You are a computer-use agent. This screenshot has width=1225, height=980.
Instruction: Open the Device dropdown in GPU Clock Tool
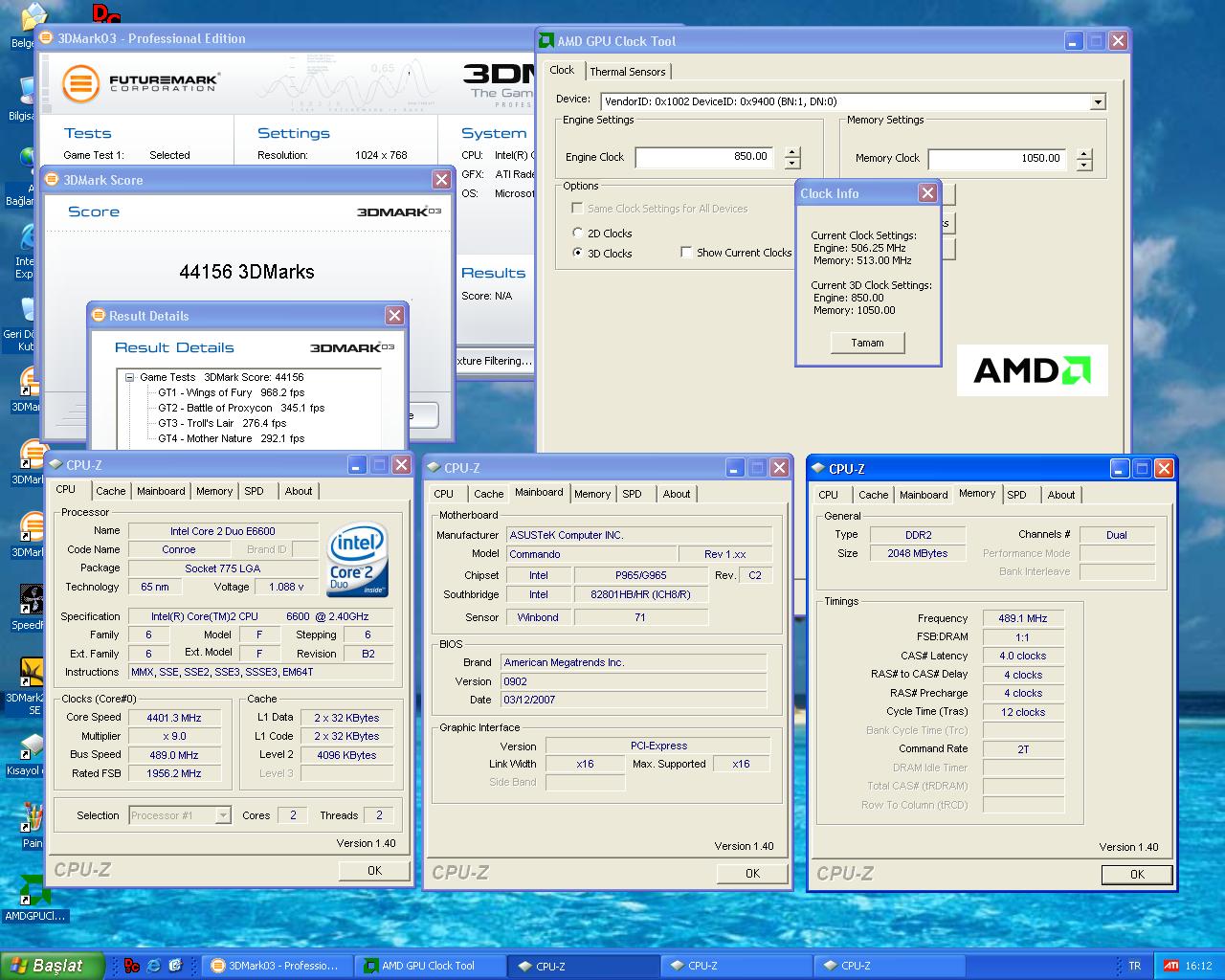click(x=1098, y=101)
